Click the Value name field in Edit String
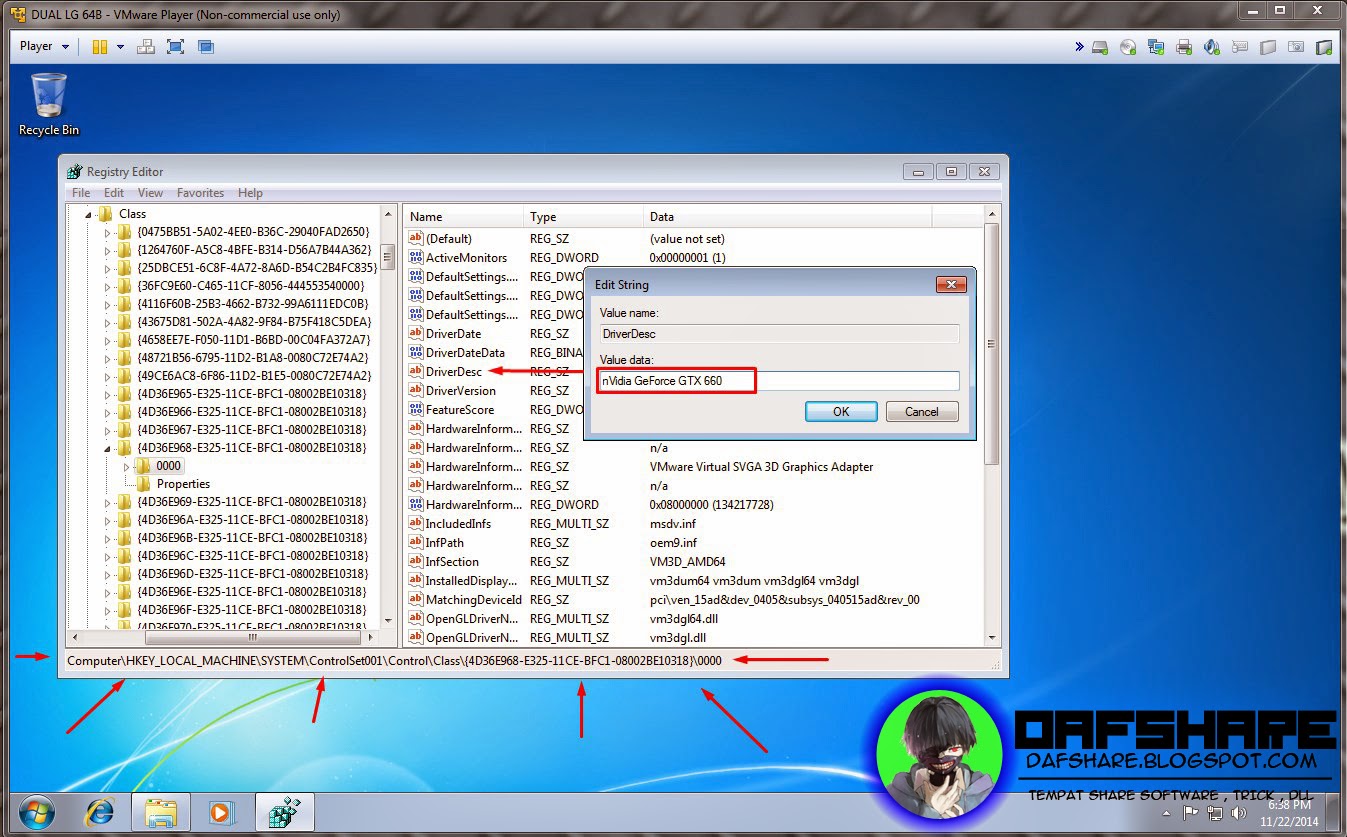This screenshot has height=837, width=1347. [x=779, y=334]
